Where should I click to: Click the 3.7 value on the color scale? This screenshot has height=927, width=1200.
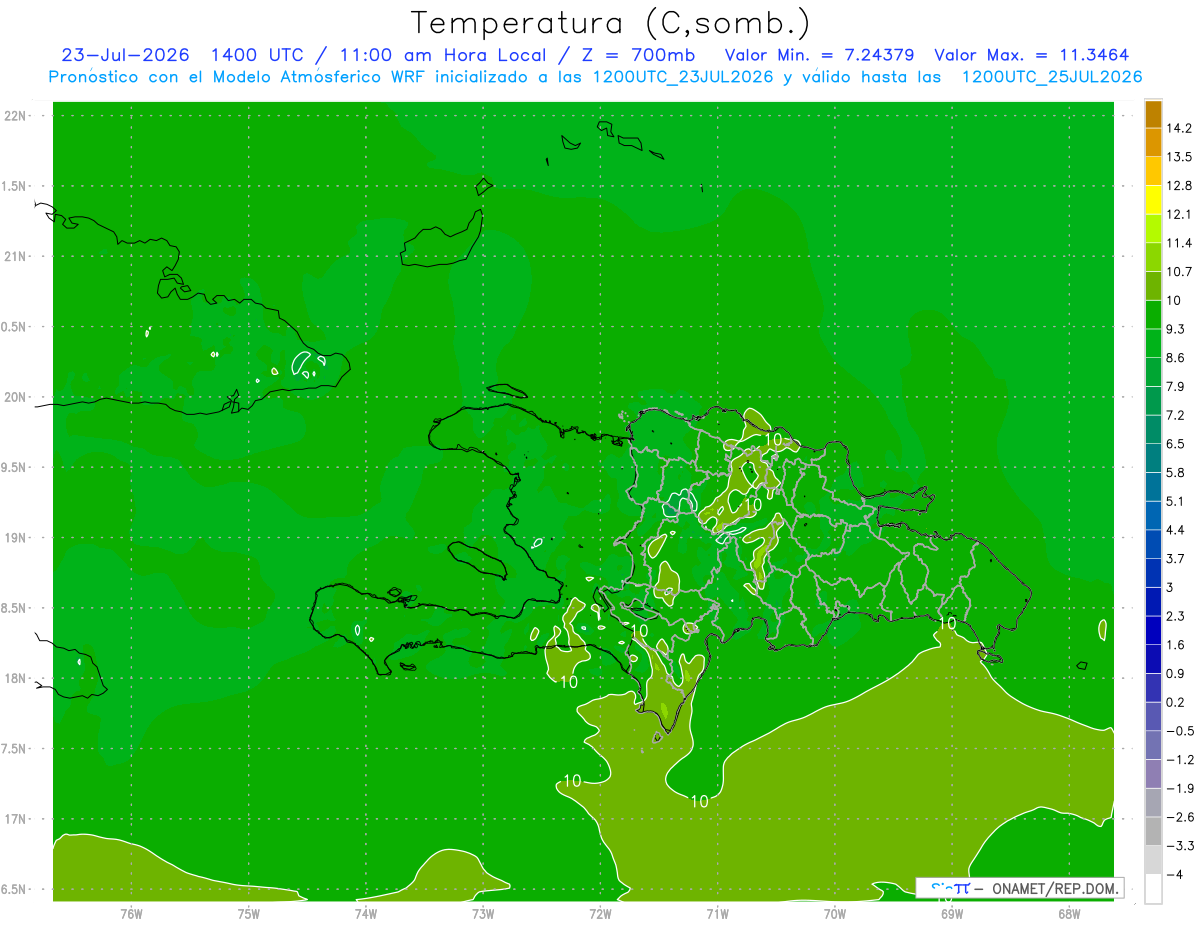pos(1177,558)
